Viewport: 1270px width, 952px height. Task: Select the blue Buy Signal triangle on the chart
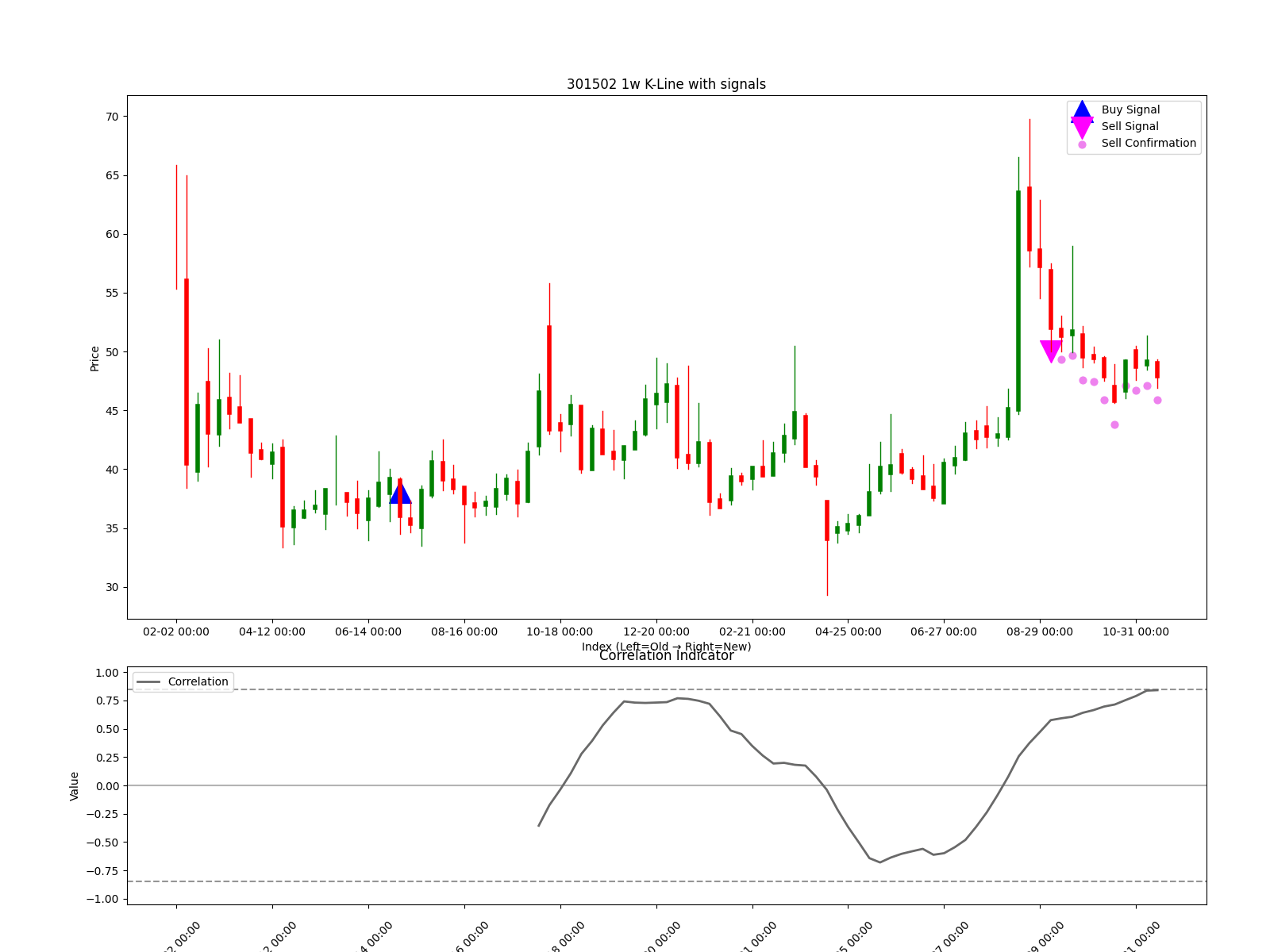tap(401, 495)
